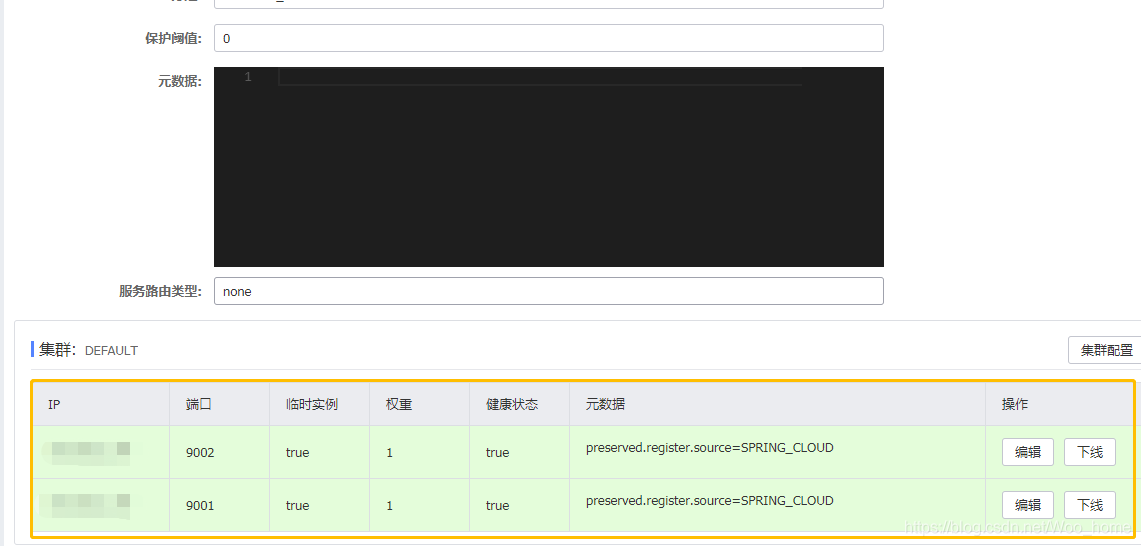
Task: Click 编辑 for the port 9002 instance
Action: (x=1027, y=452)
